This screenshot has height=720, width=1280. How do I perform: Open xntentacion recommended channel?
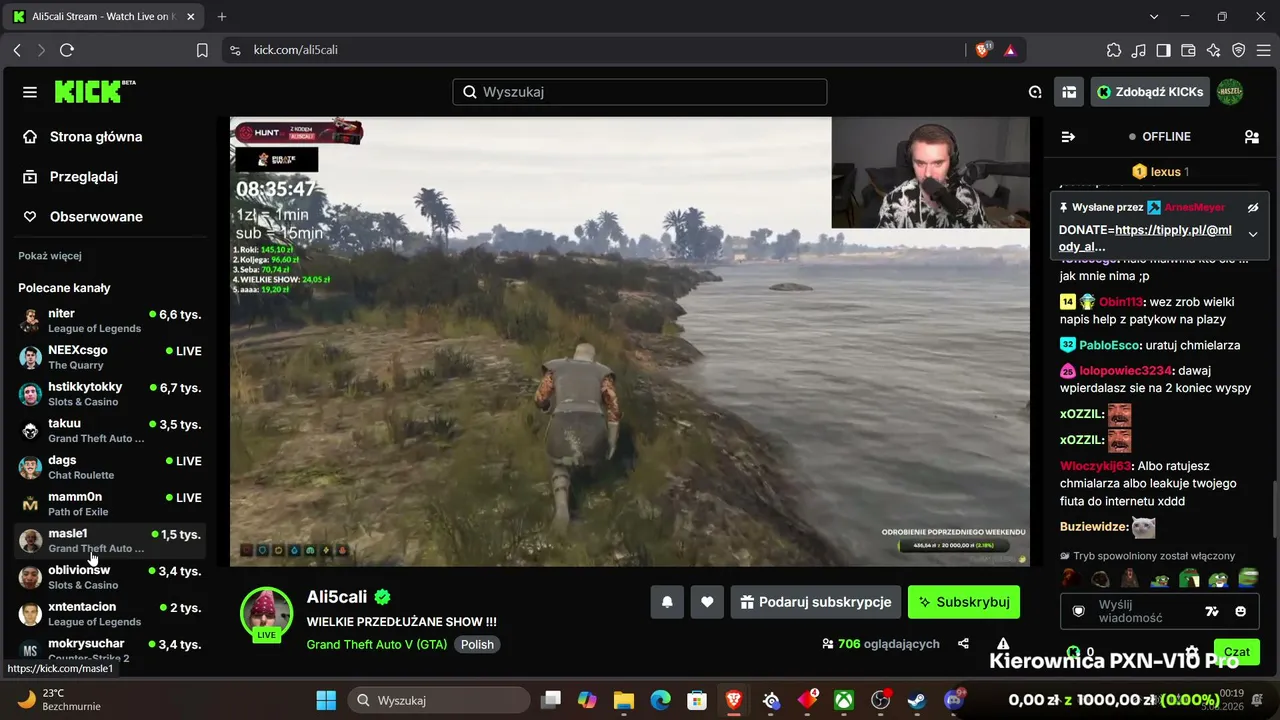[x=110, y=614]
